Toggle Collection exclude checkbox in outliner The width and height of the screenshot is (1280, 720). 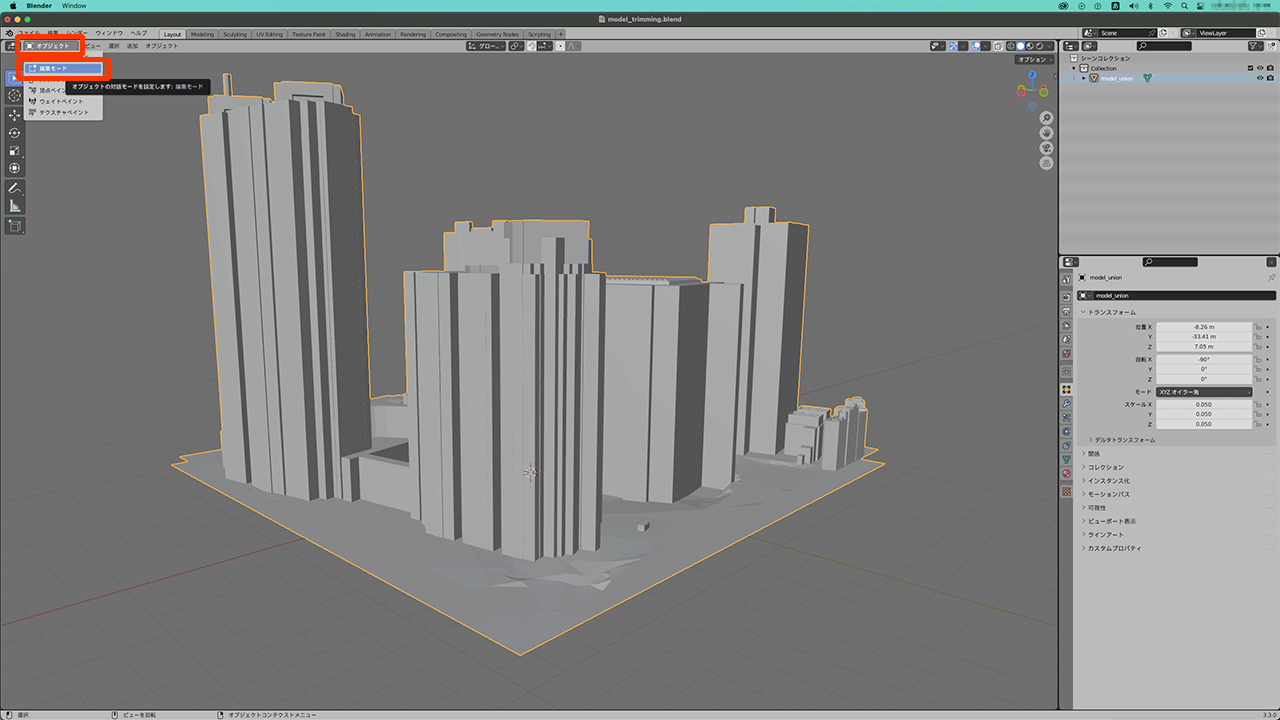[1250, 68]
